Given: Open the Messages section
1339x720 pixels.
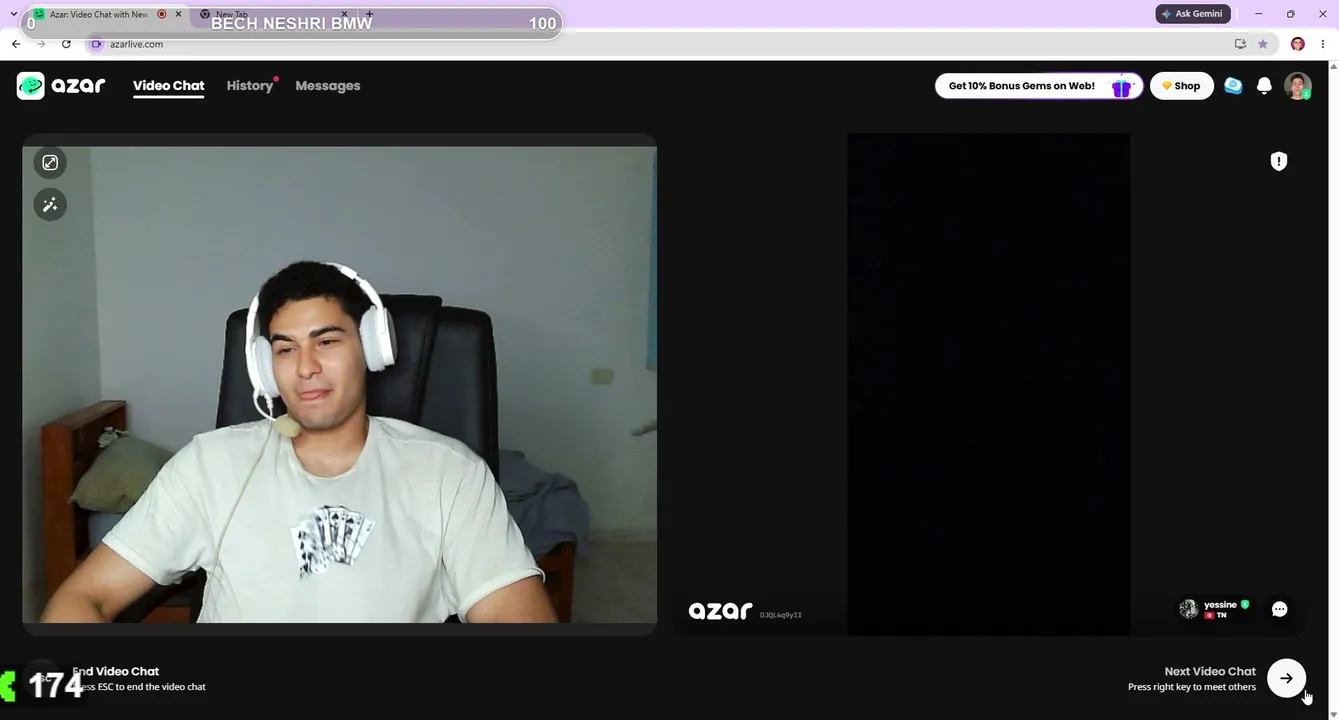Looking at the screenshot, I should pyautogui.click(x=328, y=86).
